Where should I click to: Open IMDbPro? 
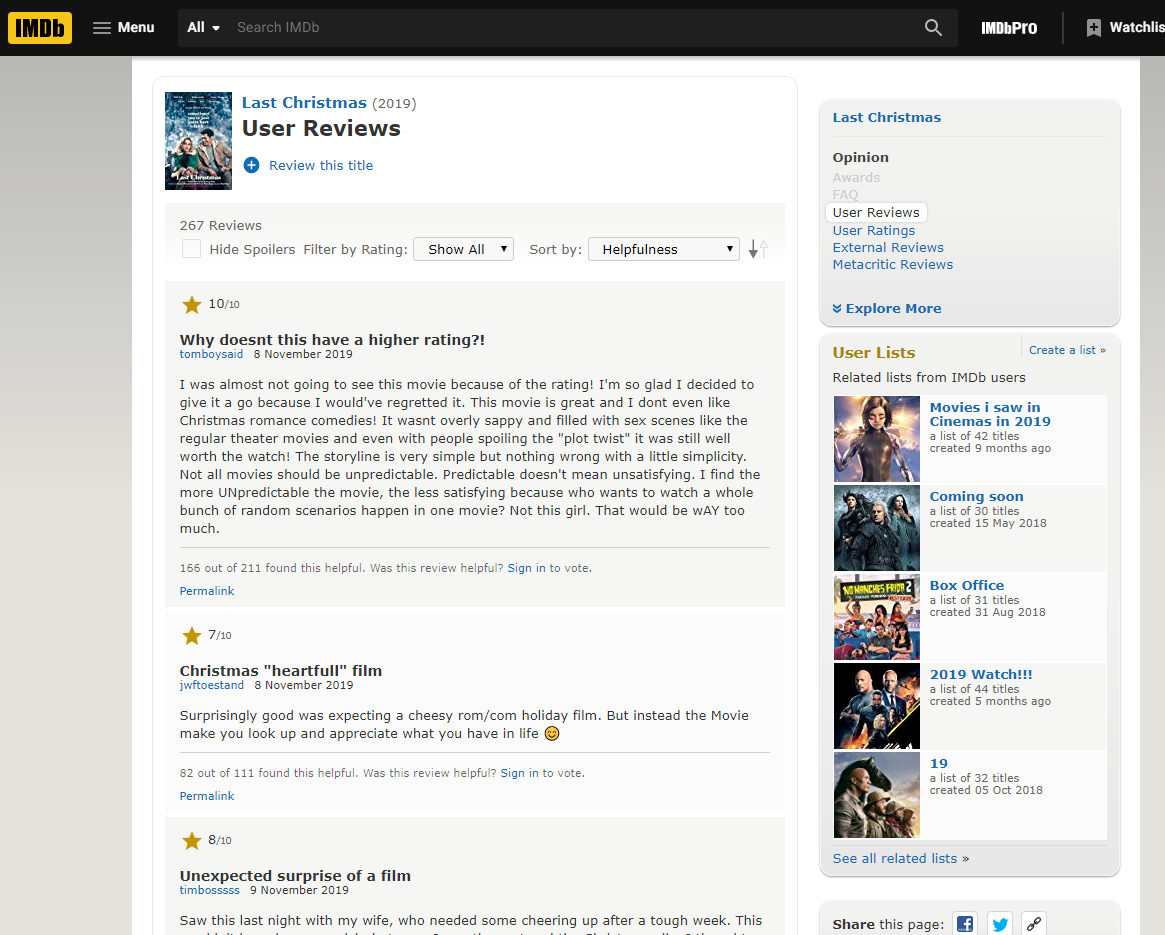pyautogui.click(x=1008, y=28)
